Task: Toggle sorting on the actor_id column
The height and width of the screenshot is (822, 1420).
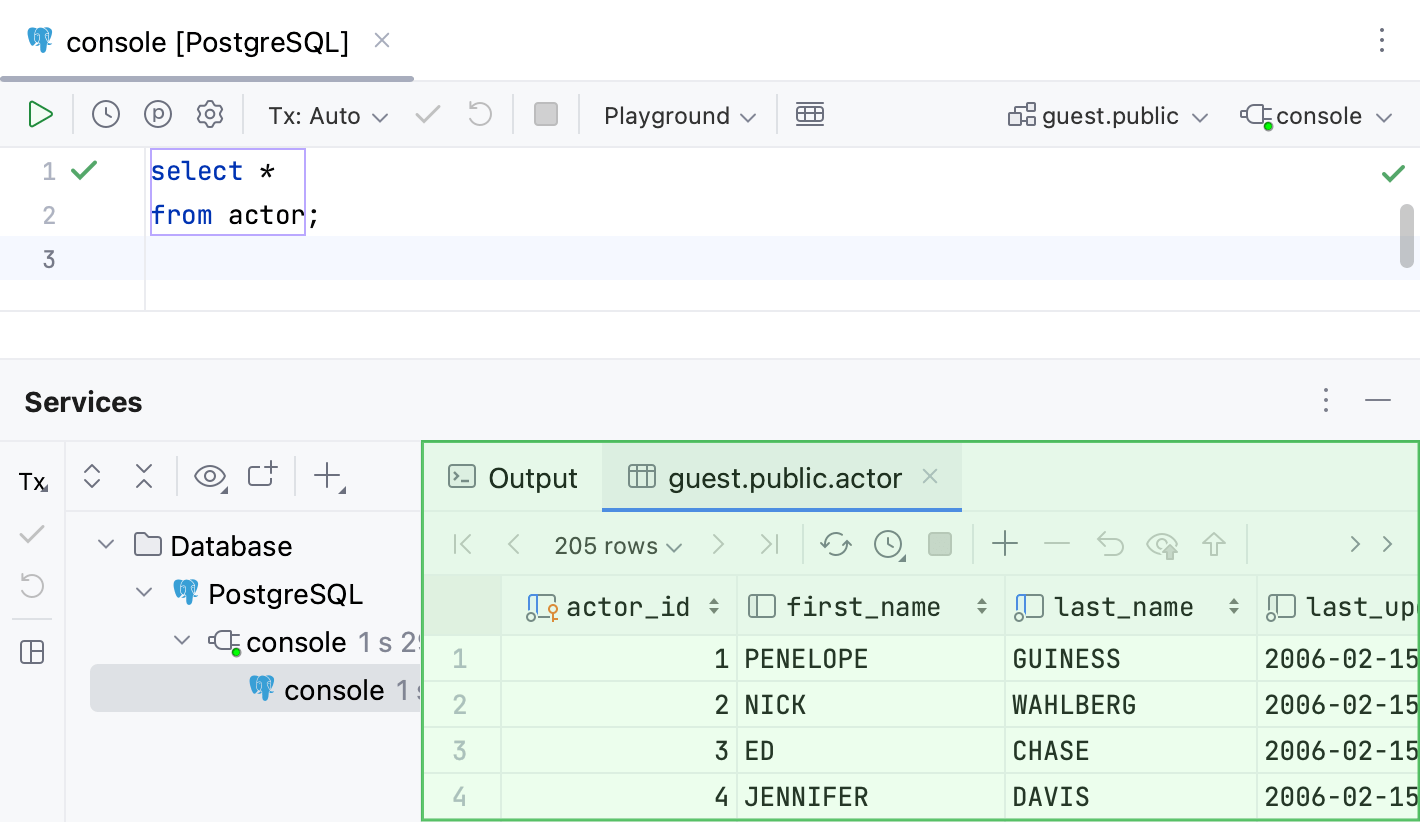Action: 714,606
